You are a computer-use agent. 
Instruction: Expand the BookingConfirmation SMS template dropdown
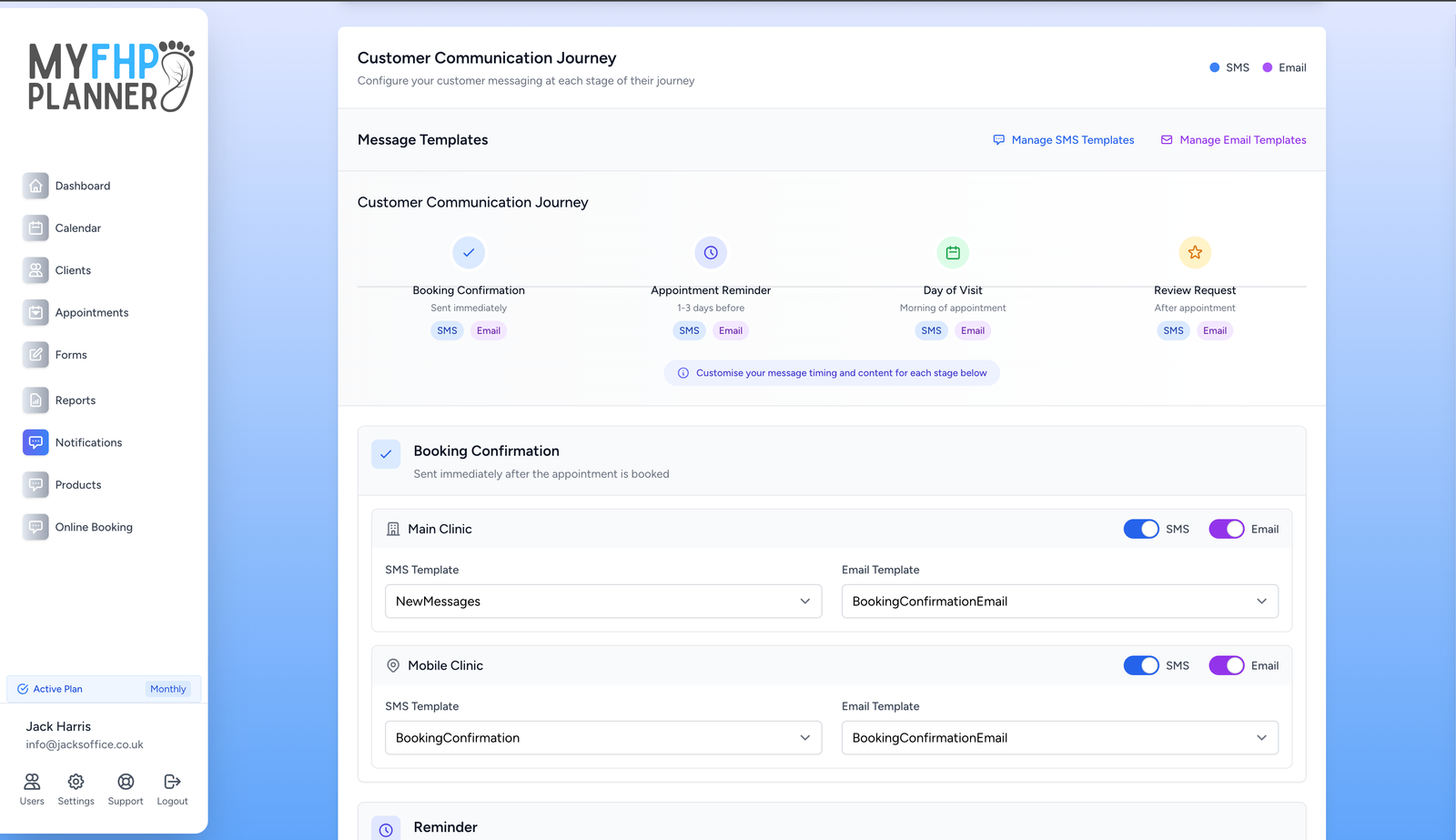coord(602,737)
